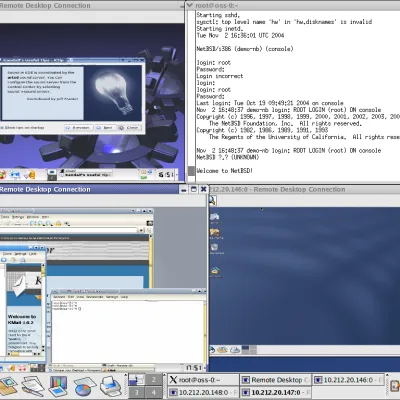Screen dimensions: 400x400
Task: Launch the document with pen writer icon
Action: [x=33, y=386]
